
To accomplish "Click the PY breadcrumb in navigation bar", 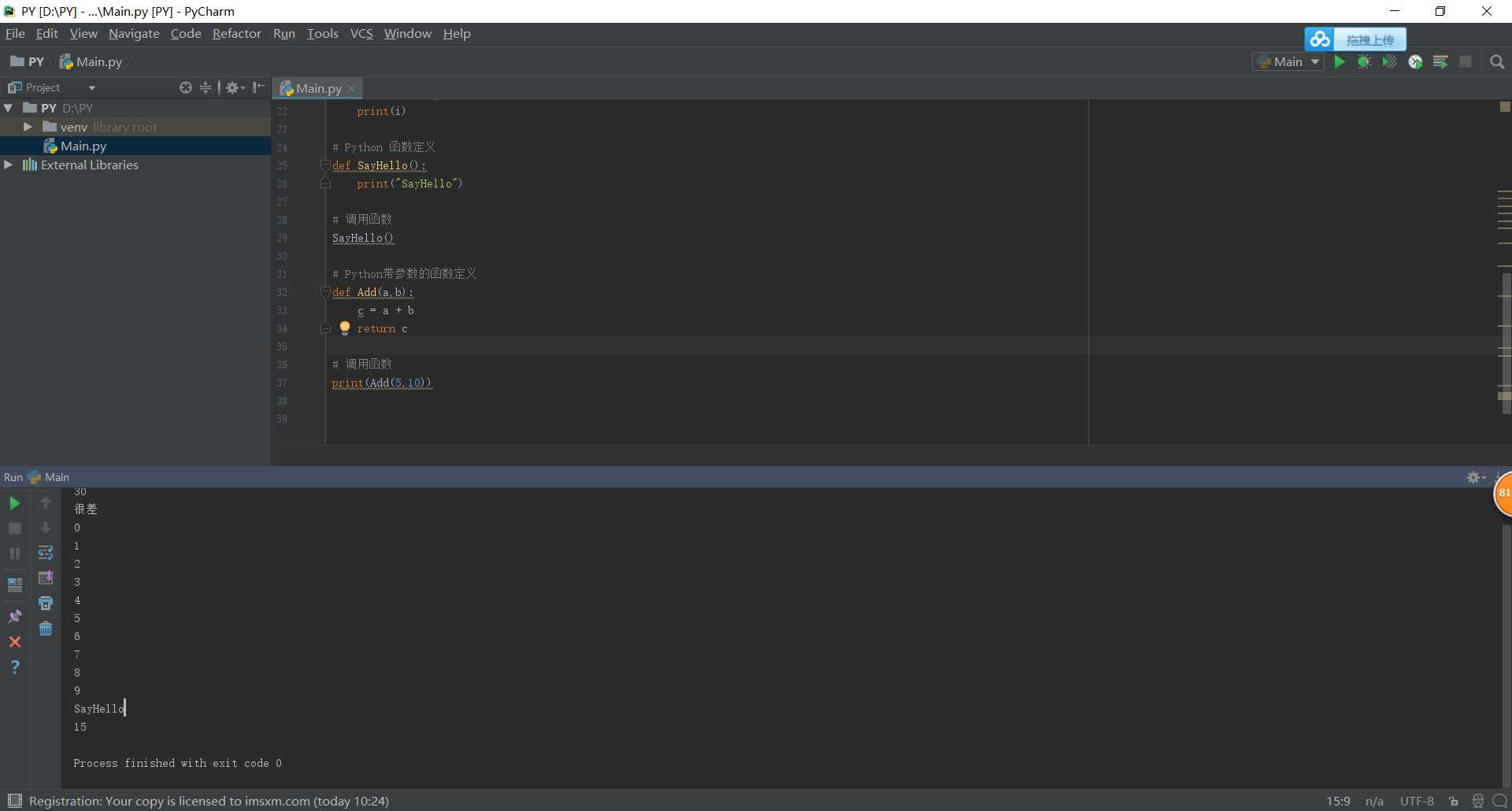I will point(28,61).
